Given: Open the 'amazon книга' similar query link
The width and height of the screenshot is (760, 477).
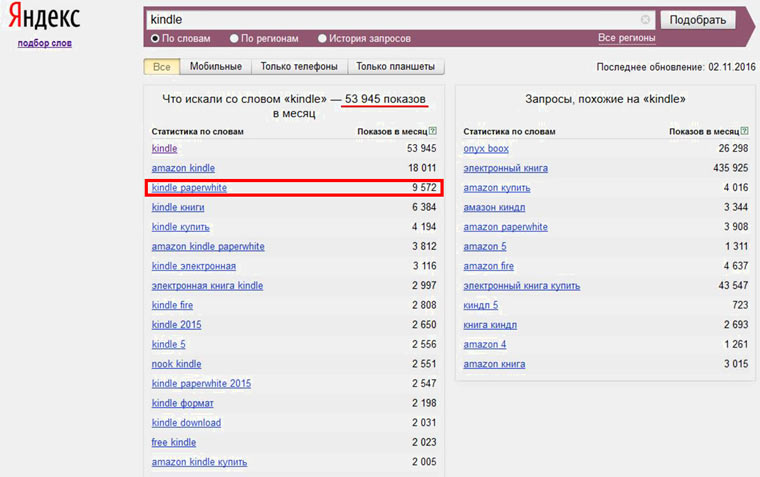Looking at the screenshot, I should click(x=494, y=364).
